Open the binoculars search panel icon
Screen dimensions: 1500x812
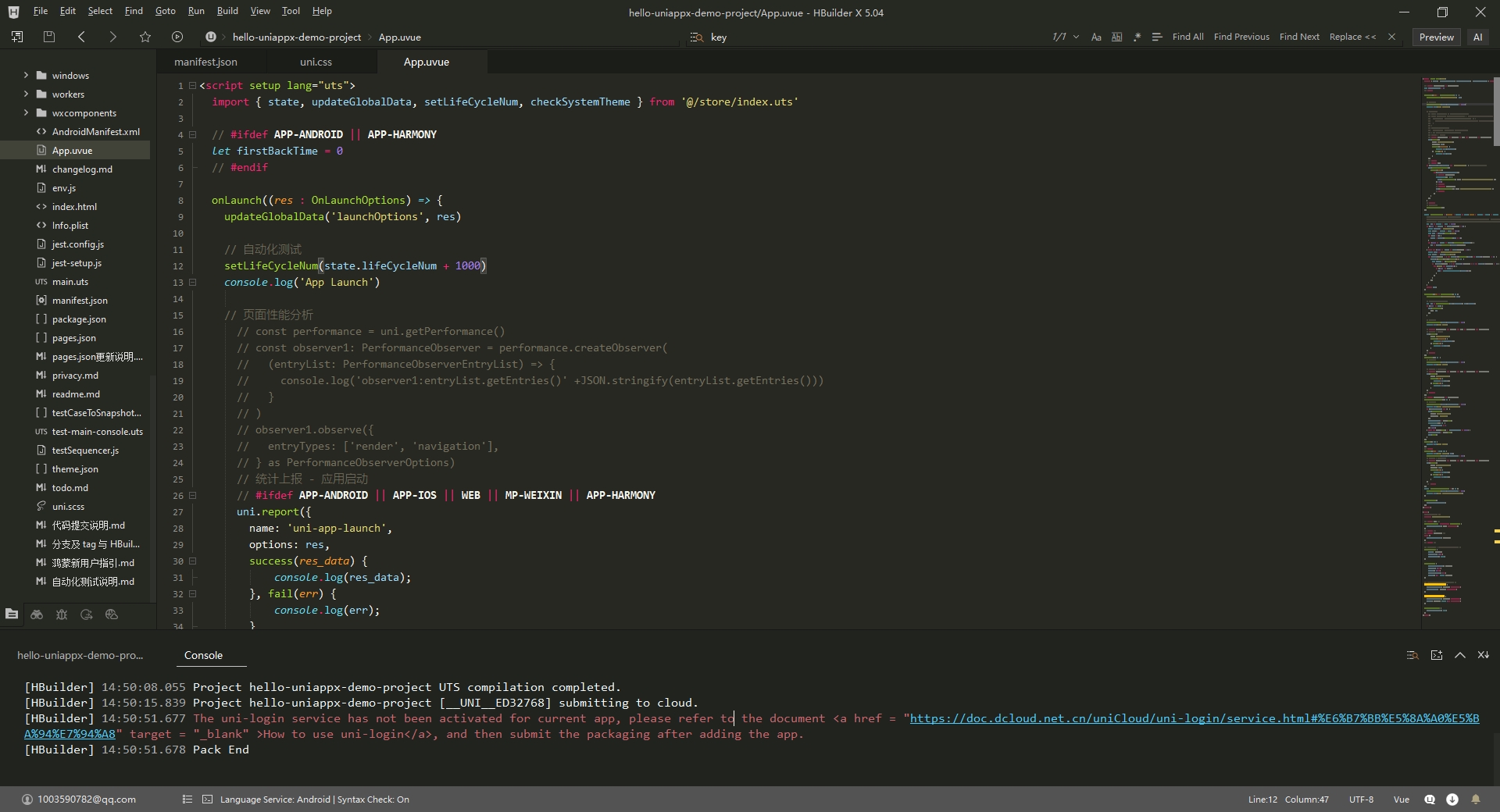coord(37,614)
